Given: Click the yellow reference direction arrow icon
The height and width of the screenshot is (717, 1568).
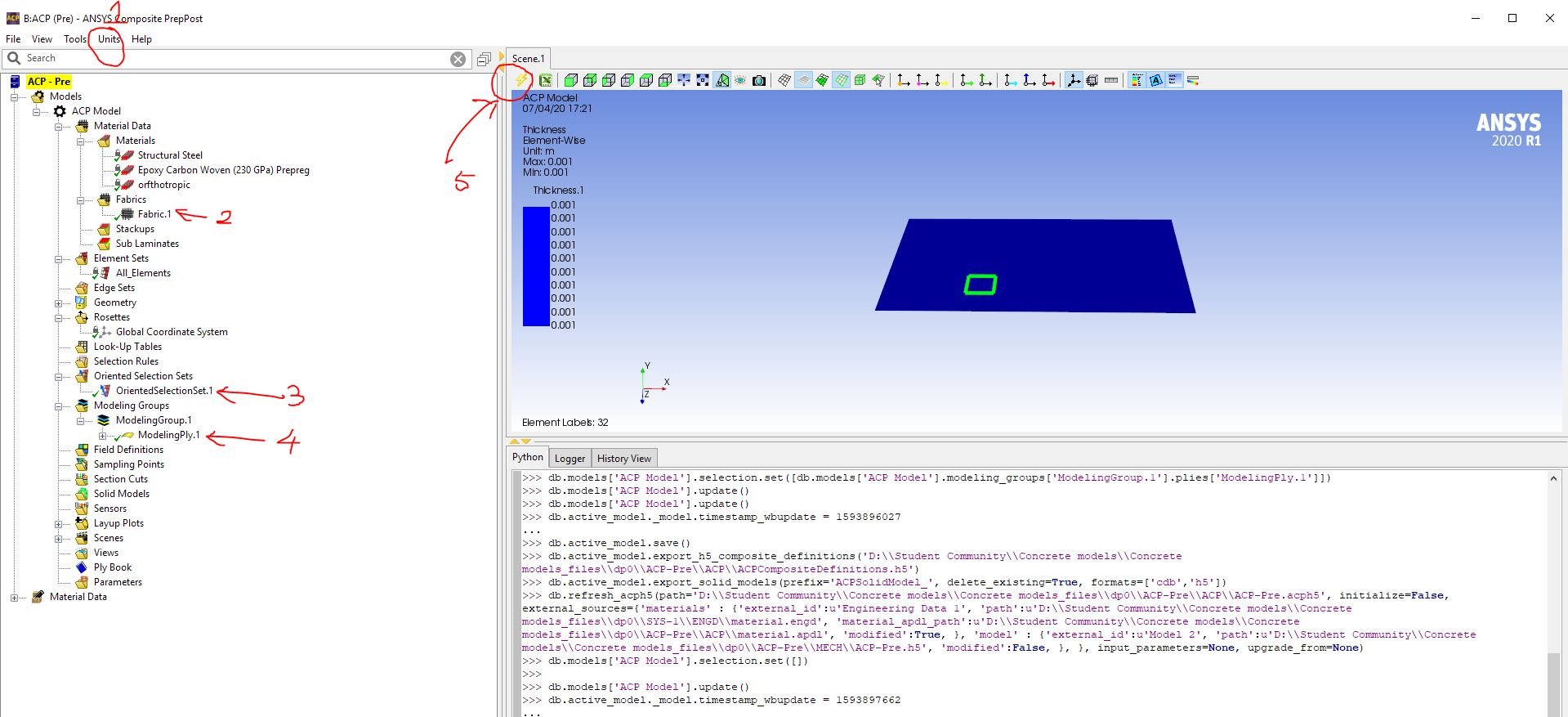Looking at the screenshot, I should coord(941,80).
